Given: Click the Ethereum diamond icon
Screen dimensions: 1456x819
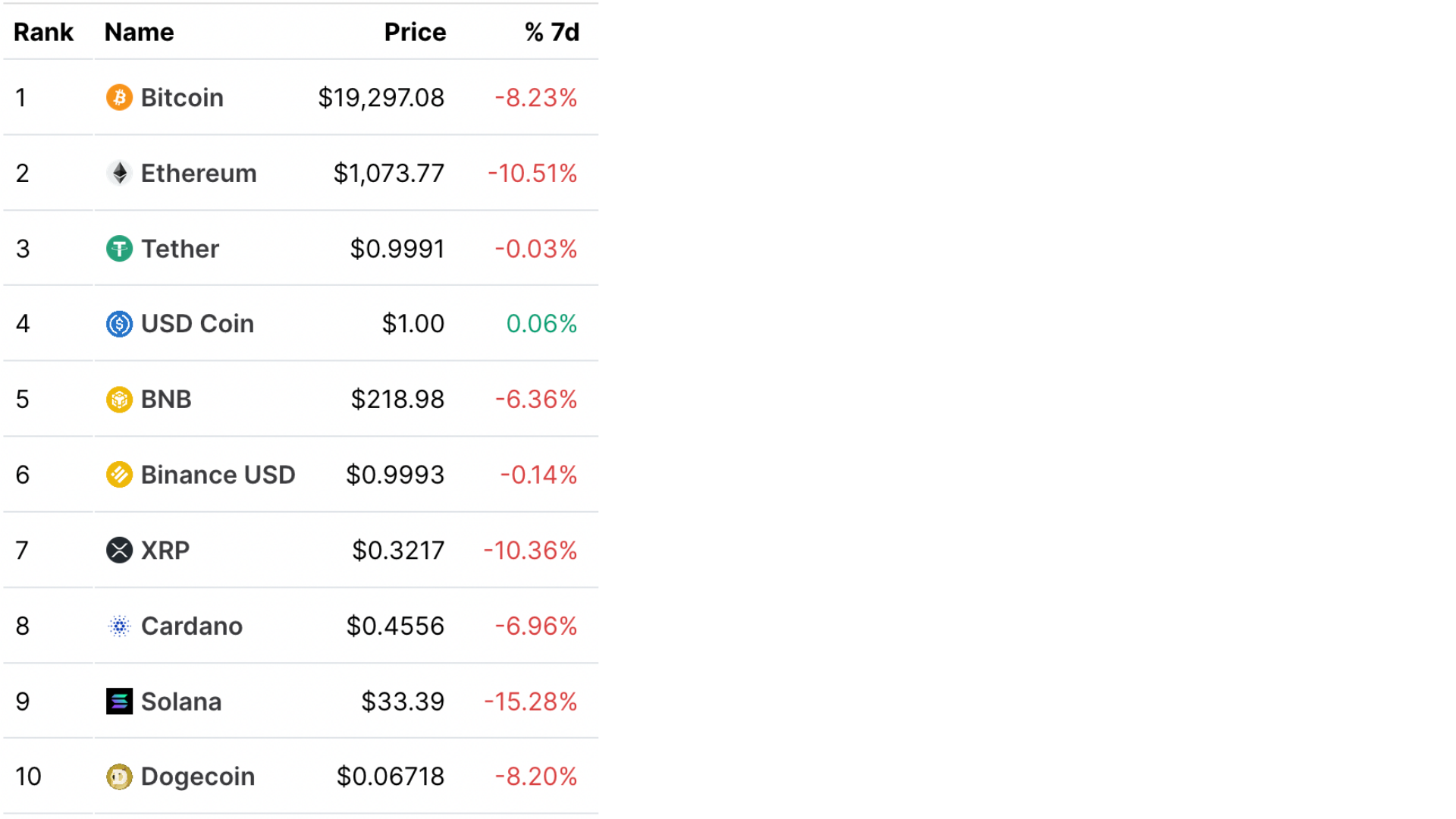Looking at the screenshot, I should [119, 173].
